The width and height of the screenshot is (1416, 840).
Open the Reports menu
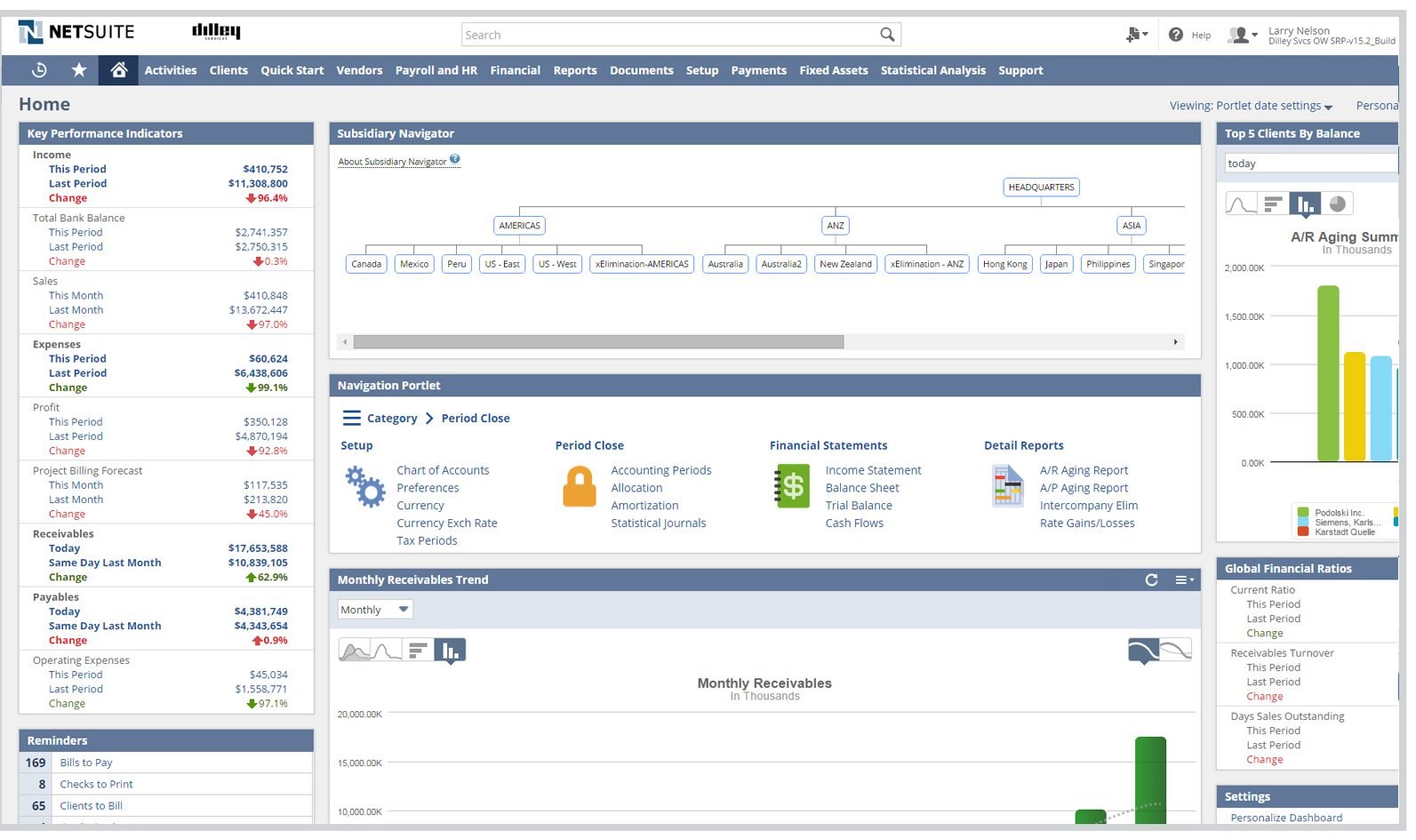click(x=575, y=70)
